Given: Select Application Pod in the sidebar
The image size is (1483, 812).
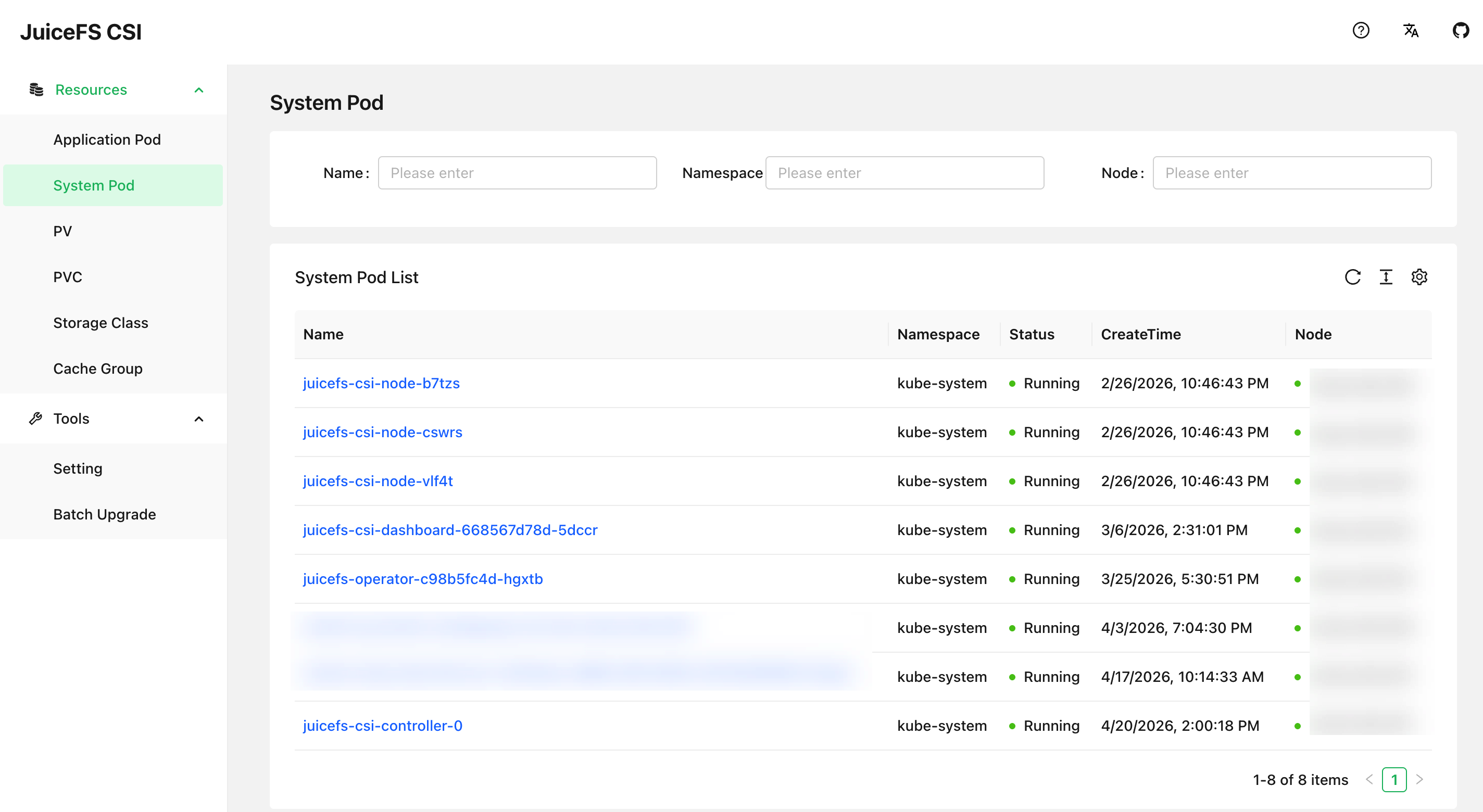Looking at the screenshot, I should pos(107,139).
